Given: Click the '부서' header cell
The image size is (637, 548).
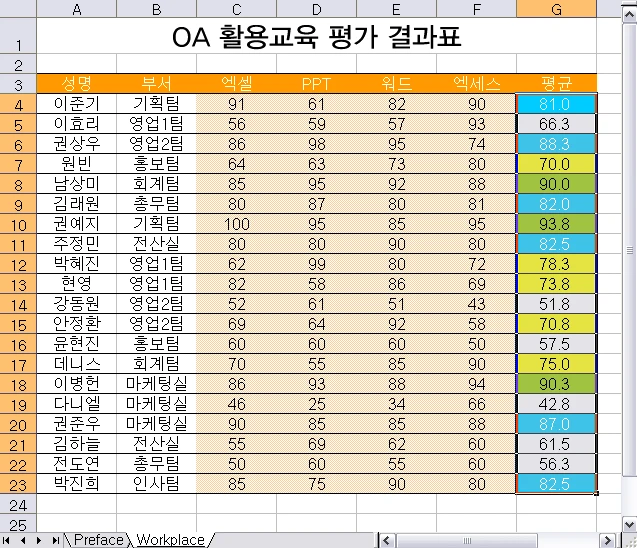Looking at the screenshot, I should pyautogui.click(x=156, y=84).
